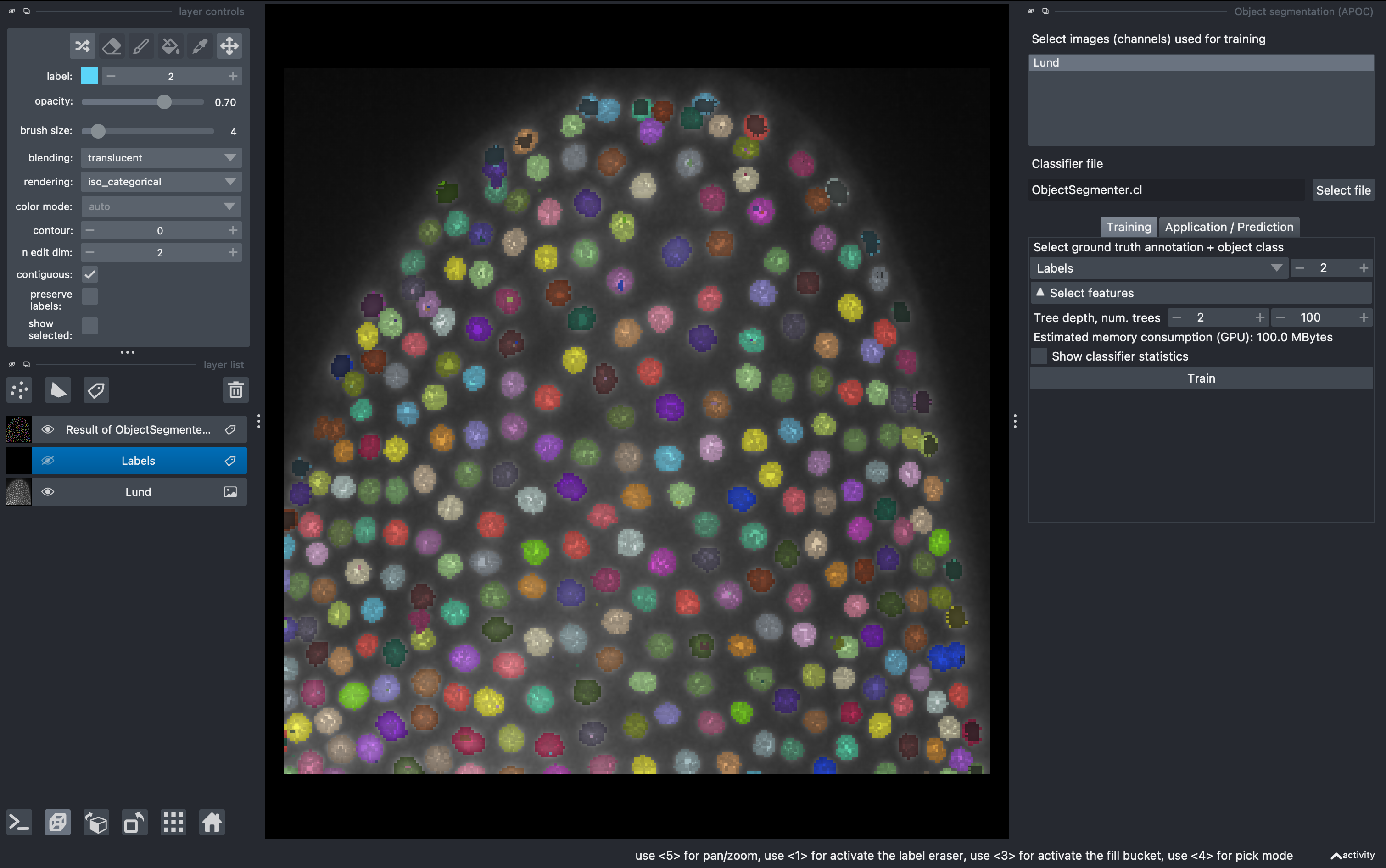Screen dimensions: 1386x868
Task: Activate the paint brush tool
Action: click(141, 46)
